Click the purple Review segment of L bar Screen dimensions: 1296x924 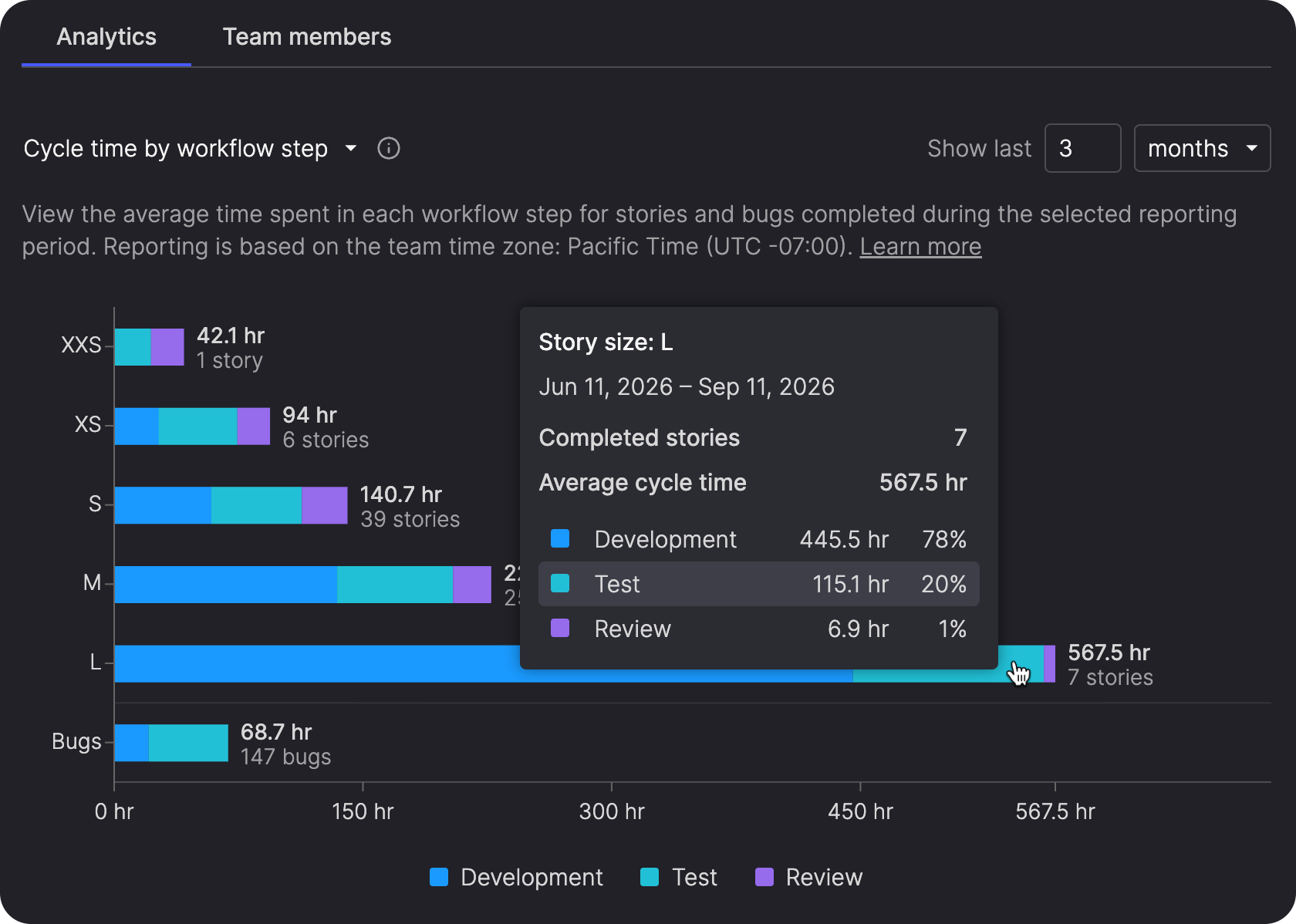(x=1050, y=664)
